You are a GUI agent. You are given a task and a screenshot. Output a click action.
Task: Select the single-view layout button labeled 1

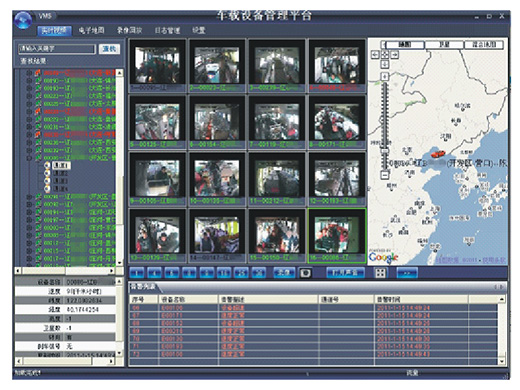[x=137, y=273]
